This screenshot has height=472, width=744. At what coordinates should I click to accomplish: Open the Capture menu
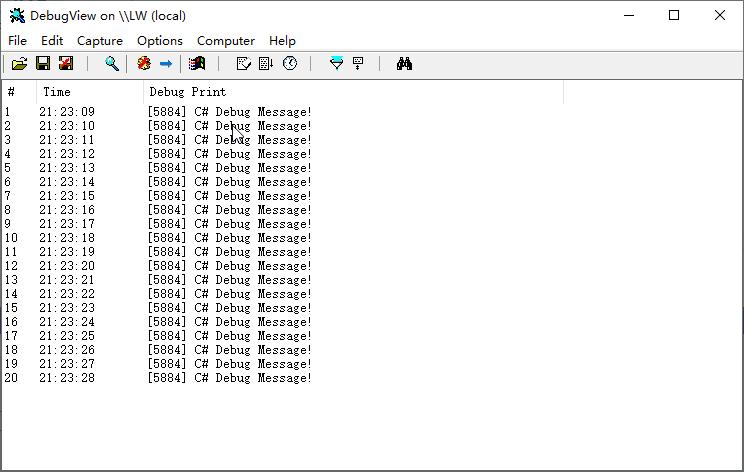coord(100,41)
